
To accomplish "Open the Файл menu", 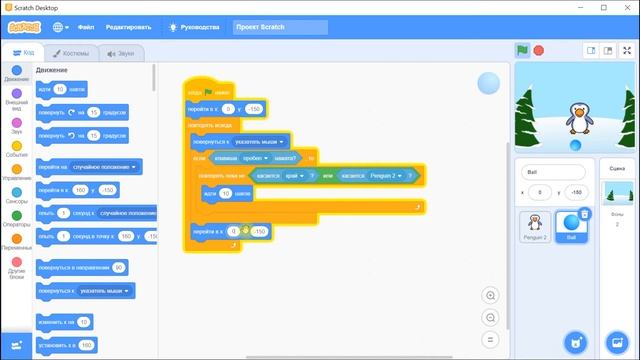I will coord(86,27).
